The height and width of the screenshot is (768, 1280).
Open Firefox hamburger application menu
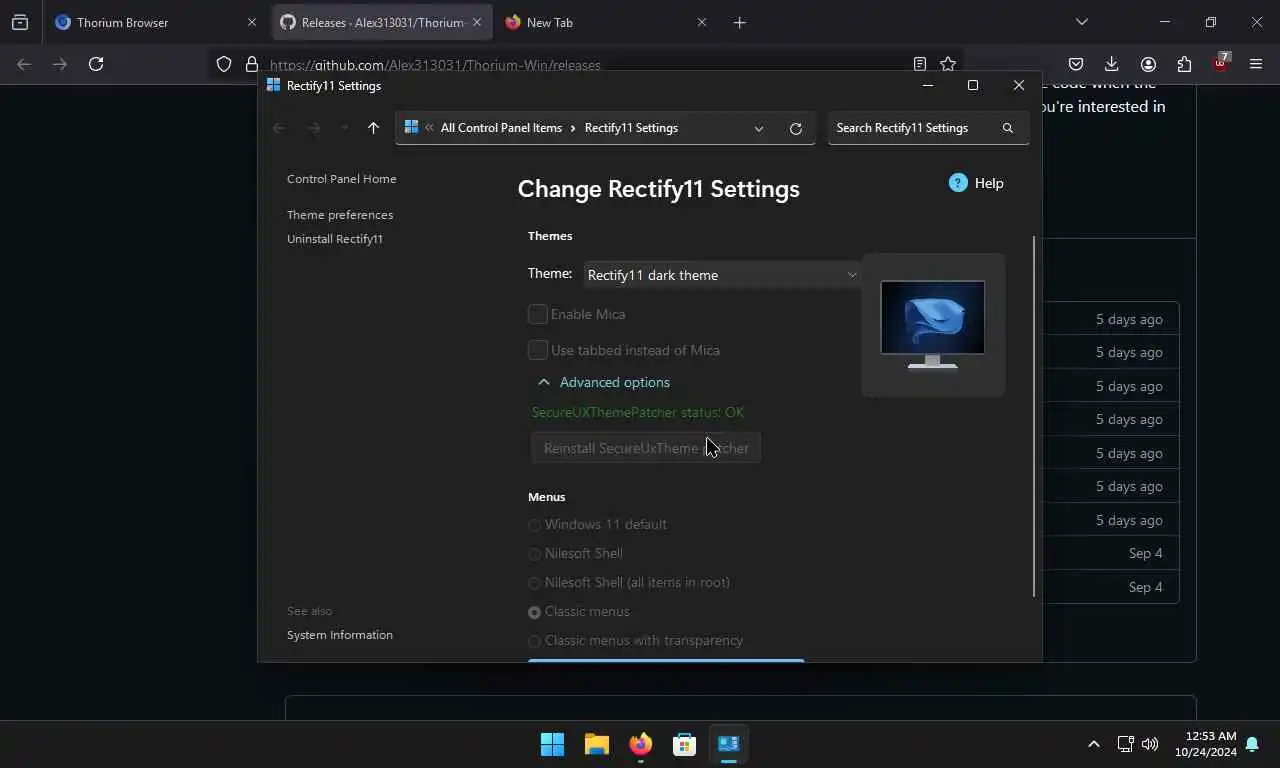coord(1256,64)
